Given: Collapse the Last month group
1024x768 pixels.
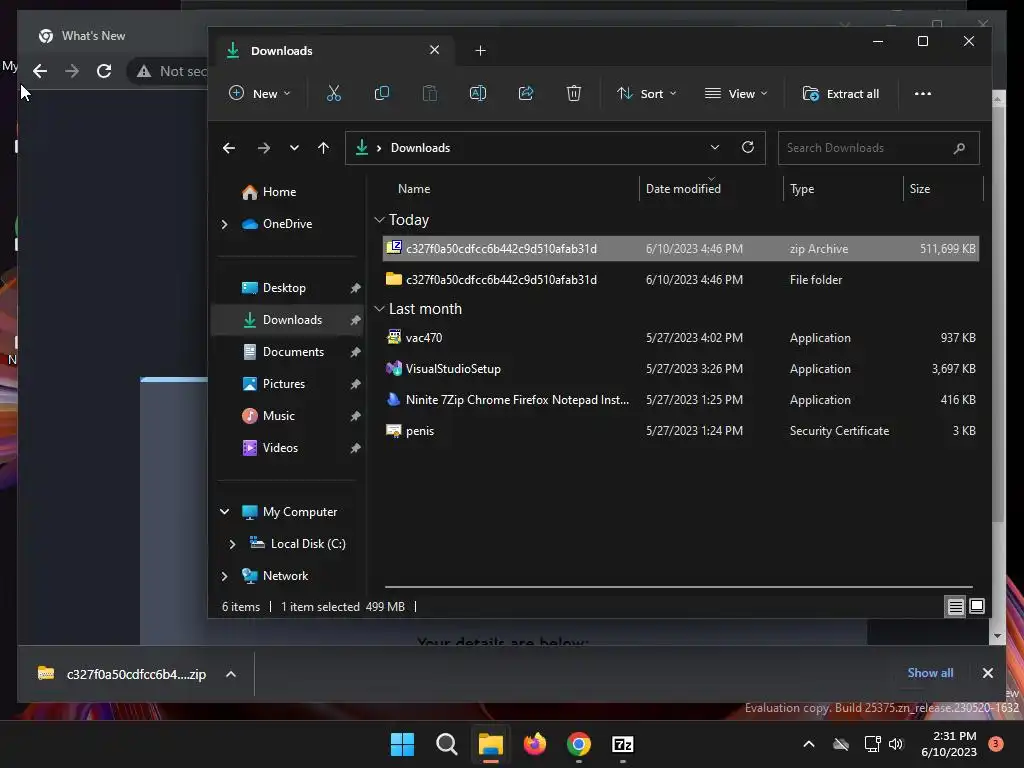Looking at the screenshot, I should tap(379, 309).
